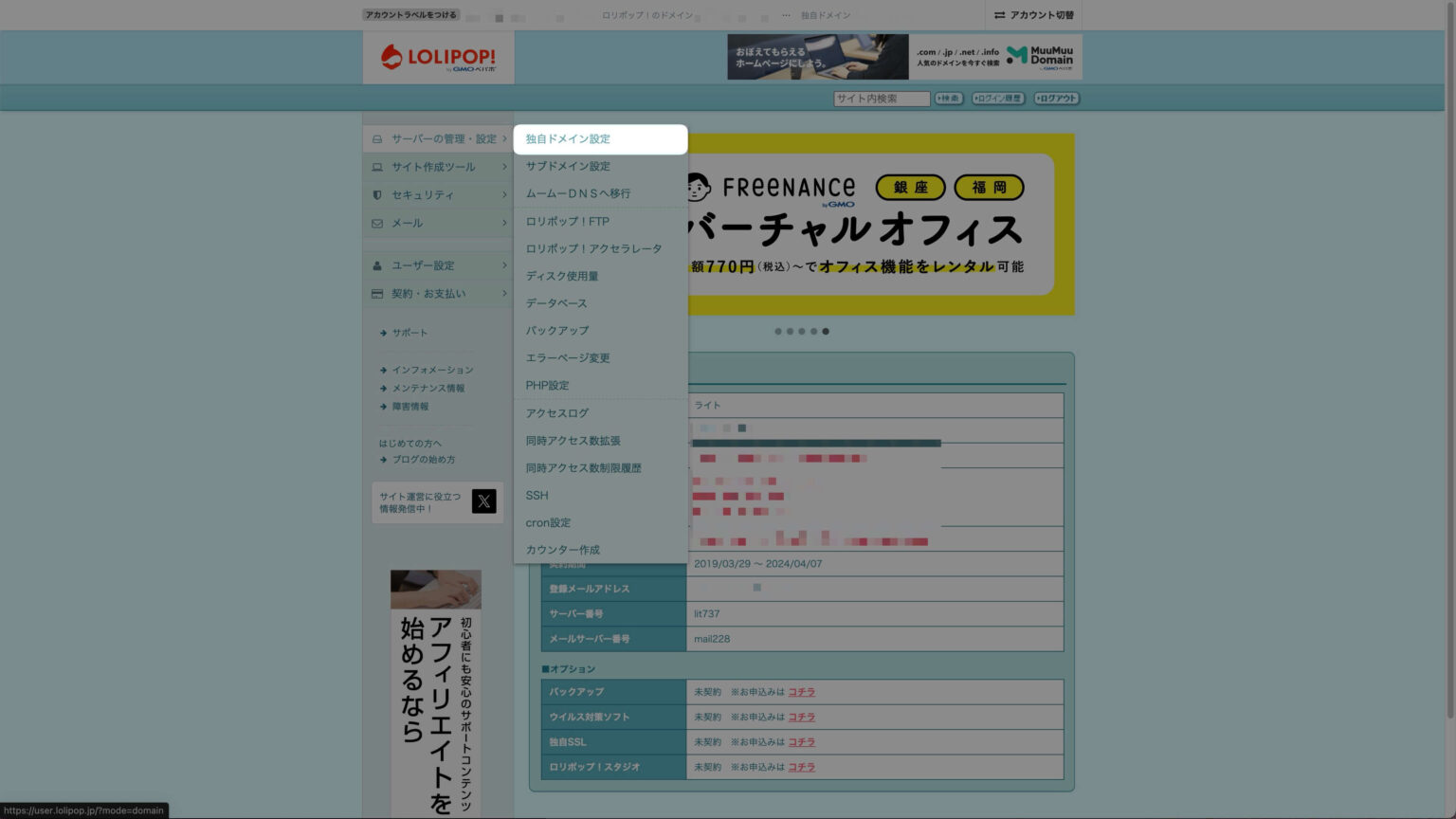1456x819 pixels.
Task: Click the LOLIPOP! logo
Action: [438, 57]
